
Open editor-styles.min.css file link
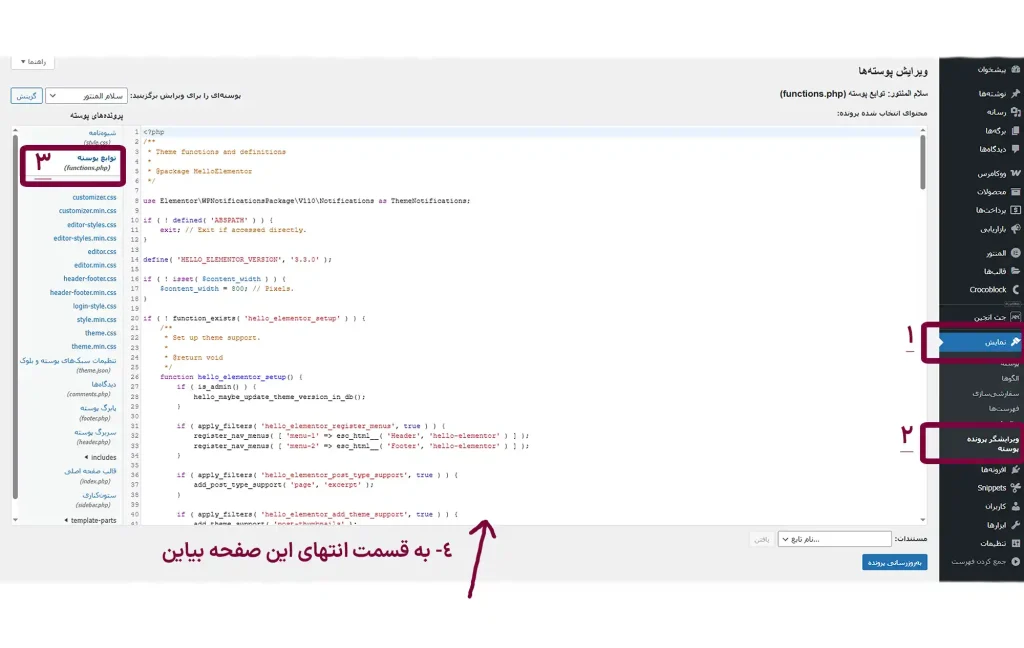click(x=85, y=238)
